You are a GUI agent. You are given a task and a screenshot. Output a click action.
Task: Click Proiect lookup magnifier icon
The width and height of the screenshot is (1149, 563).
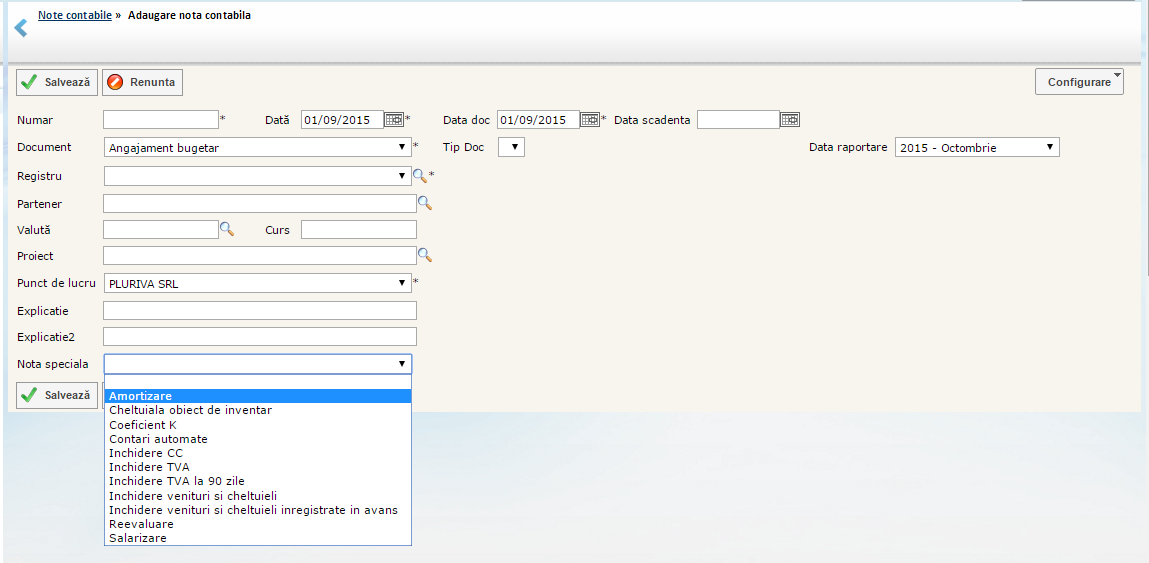(424, 255)
